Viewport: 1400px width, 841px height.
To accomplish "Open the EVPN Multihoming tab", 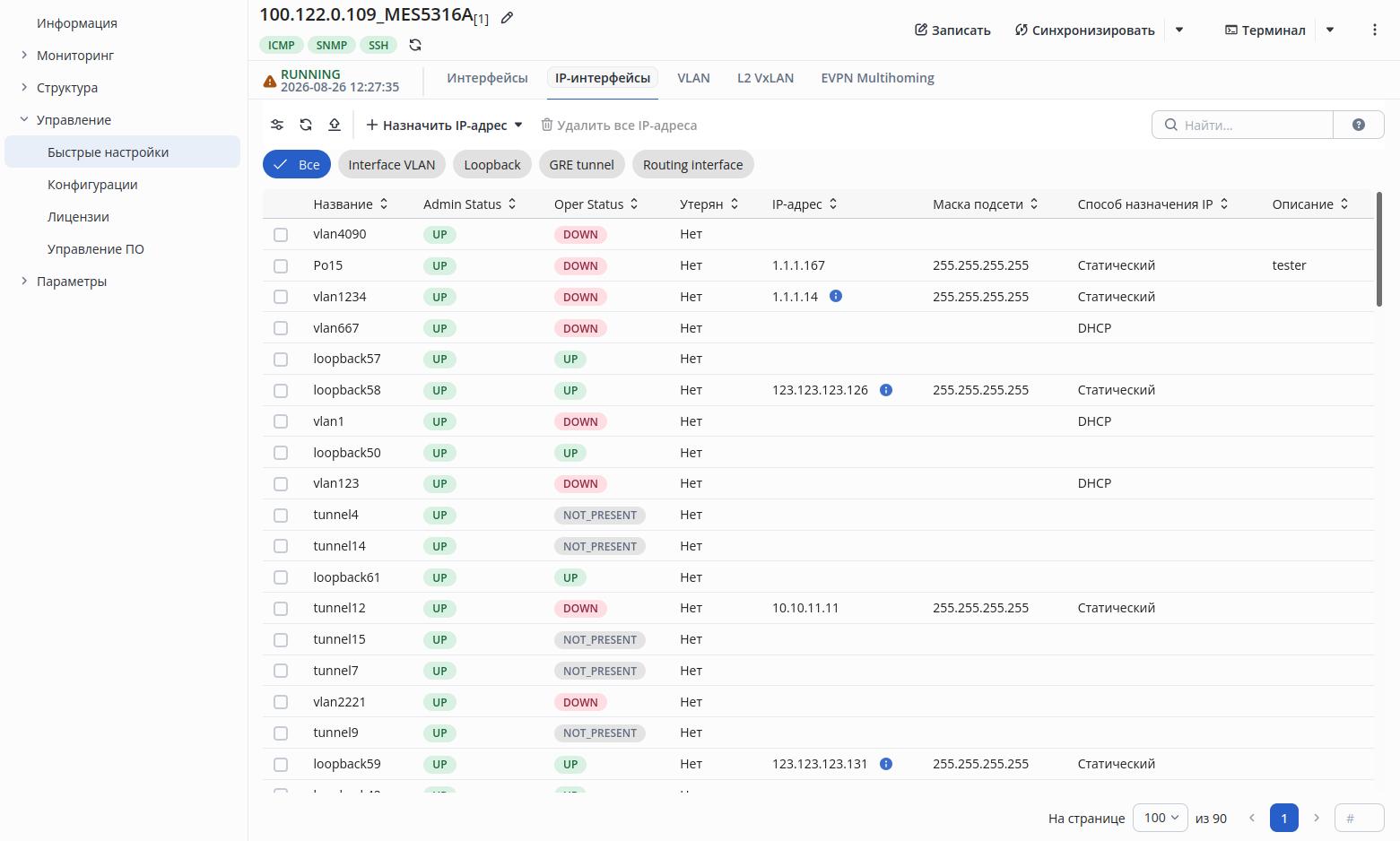I will 877,78.
